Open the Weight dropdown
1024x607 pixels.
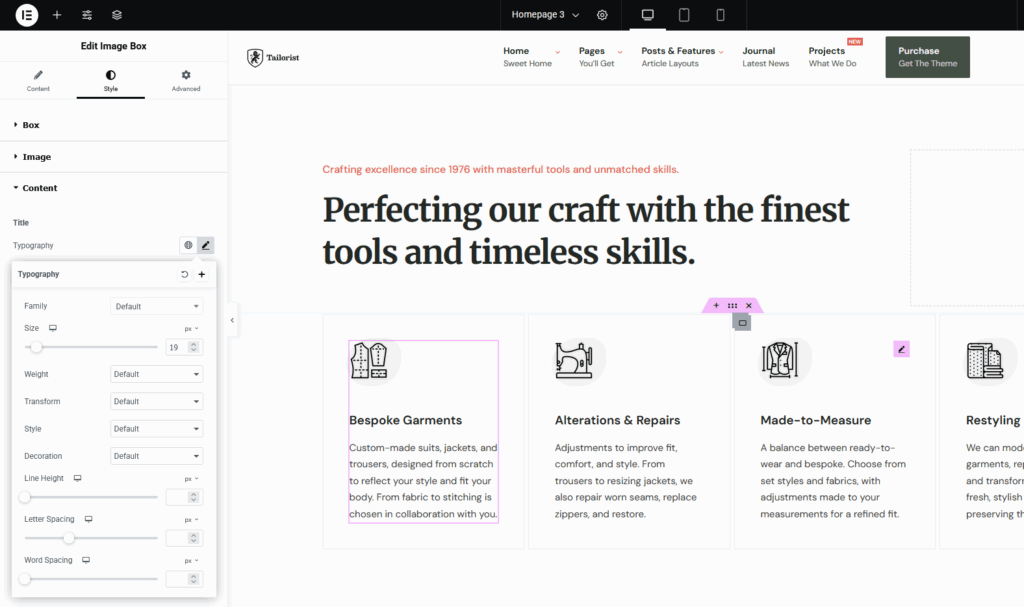pos(156,374)
